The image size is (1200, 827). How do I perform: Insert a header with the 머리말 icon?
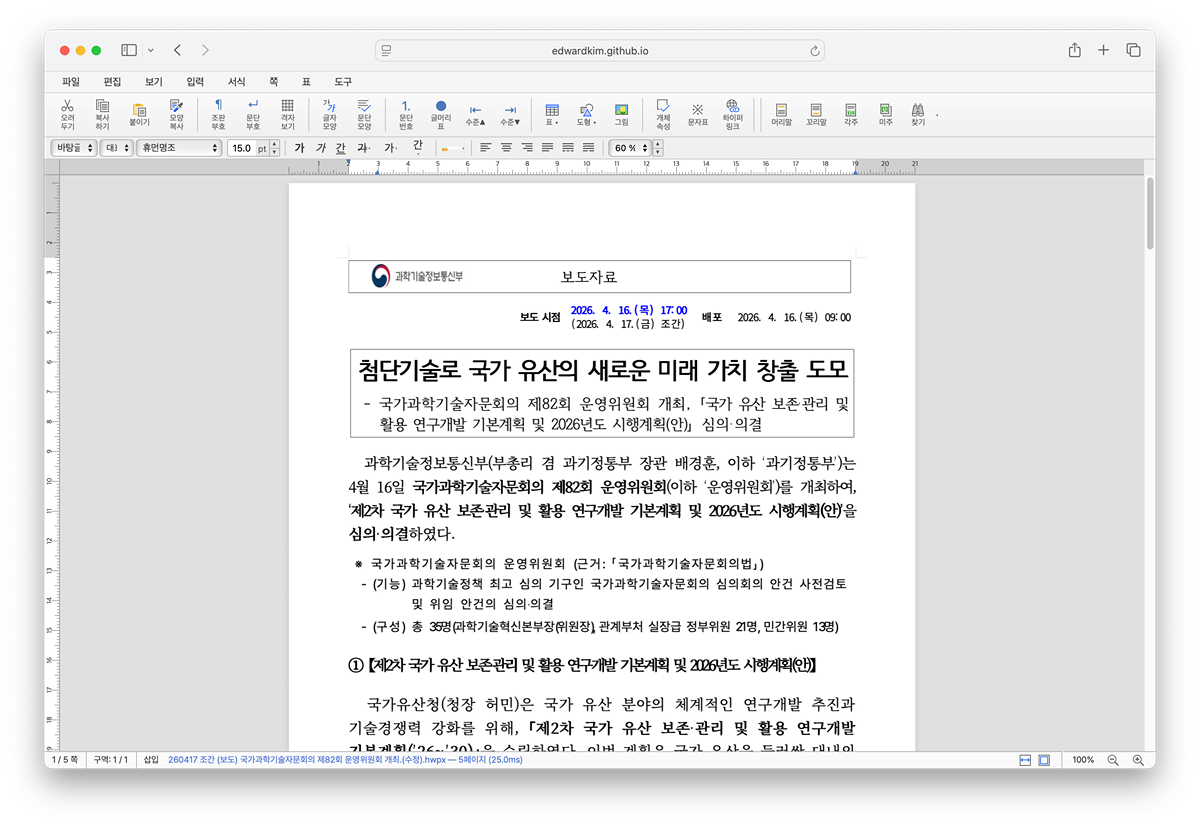click(x=781, y=113)
